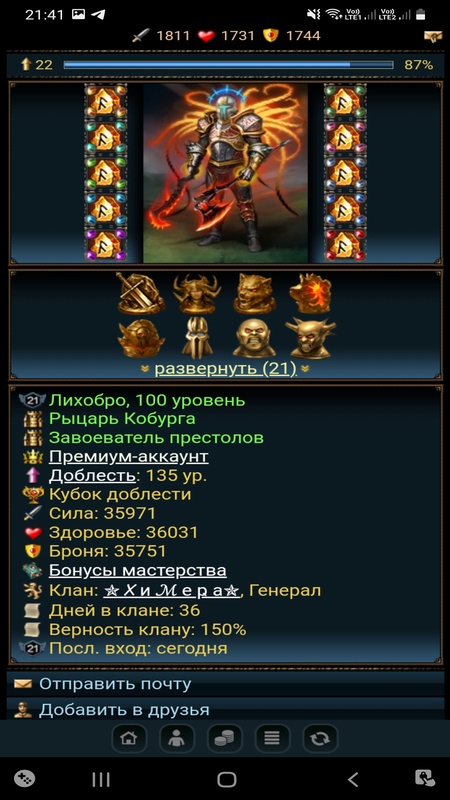Open Бонусы мастерства link
The width and height of the screenshot is (450, 800).
point(138,570)
